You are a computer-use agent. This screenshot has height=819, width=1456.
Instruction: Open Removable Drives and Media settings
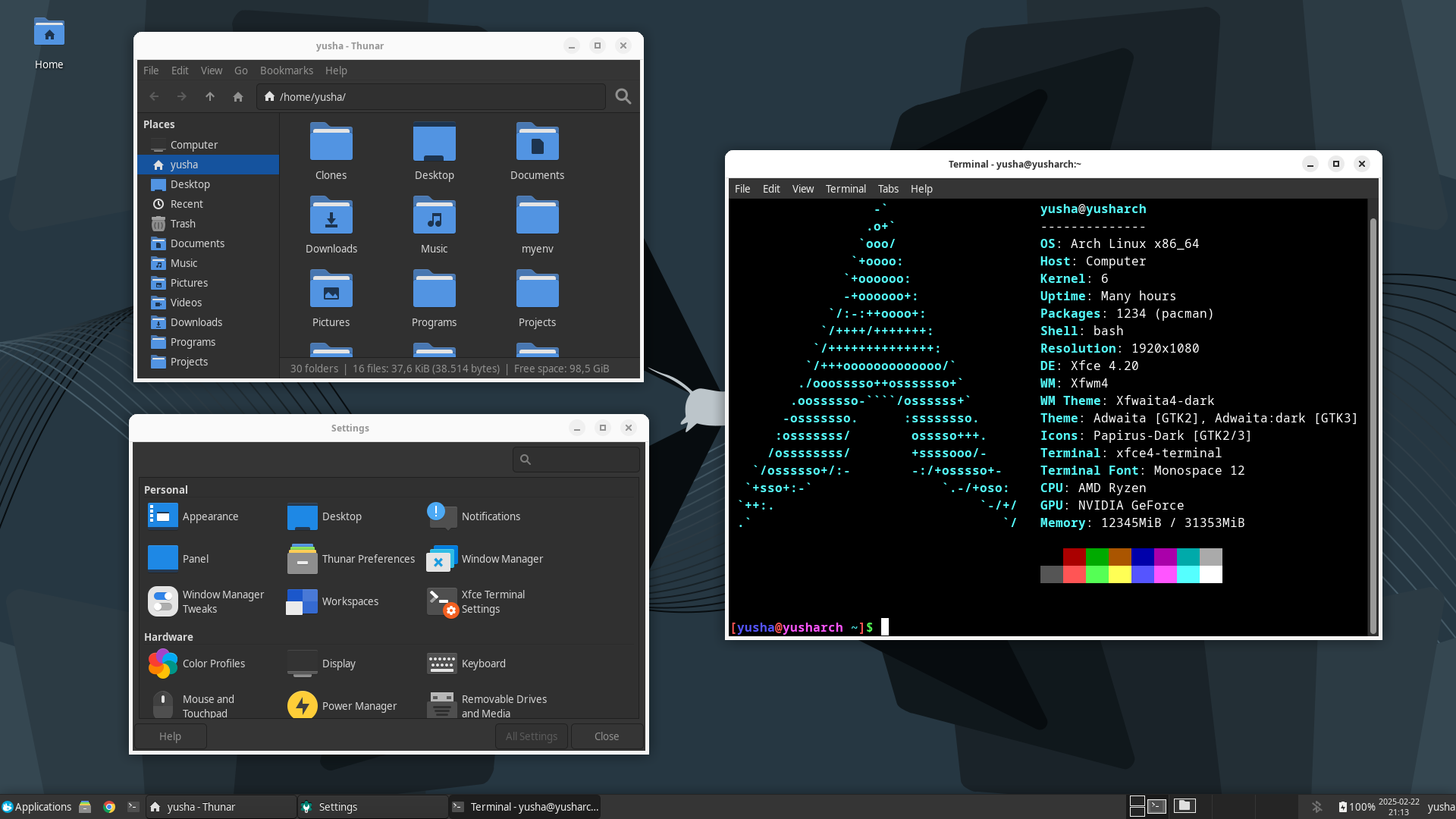coord(487,705)
